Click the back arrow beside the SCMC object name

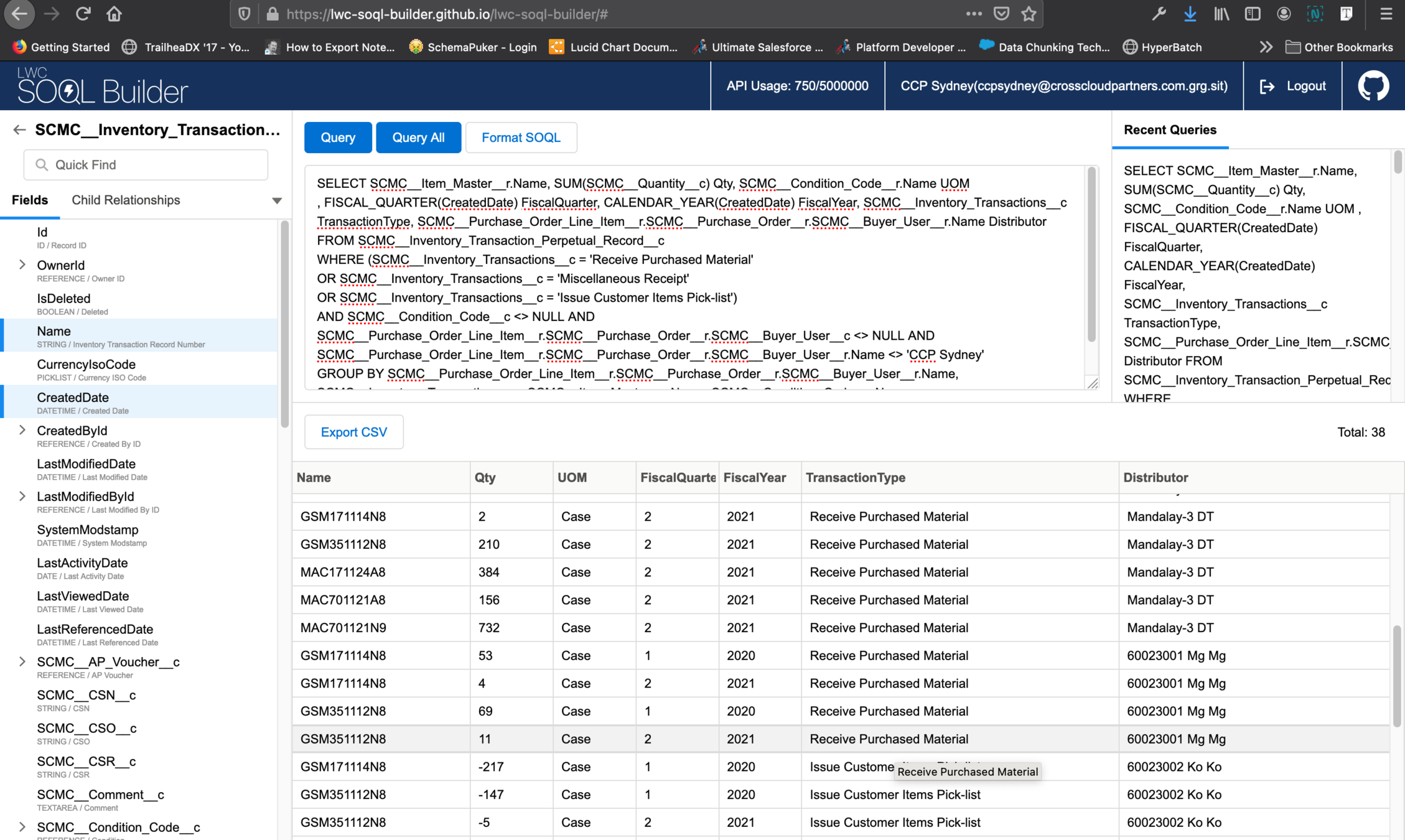pos(19,129)
